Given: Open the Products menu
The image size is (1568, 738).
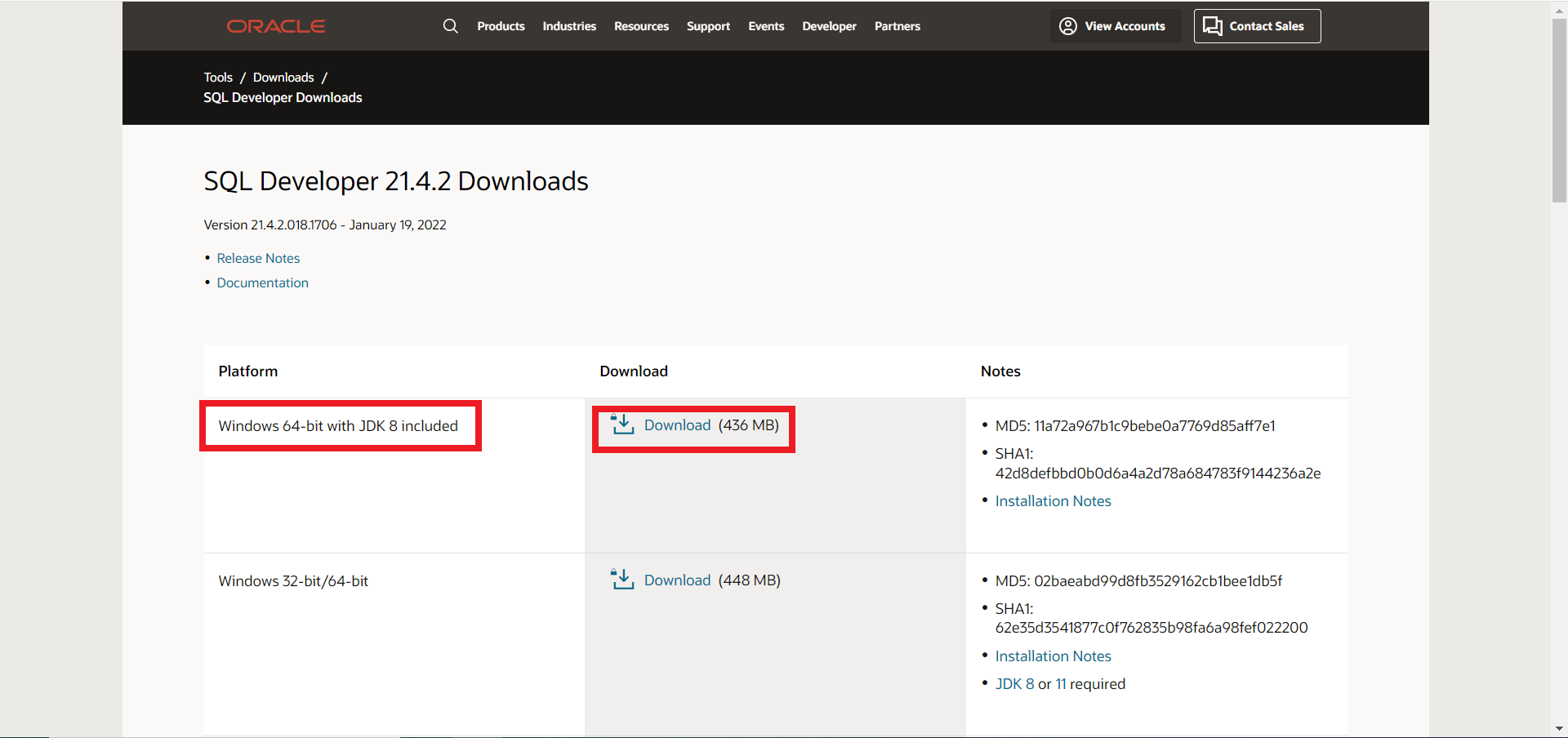Looking at the screenshot, I should click(501, 26).
